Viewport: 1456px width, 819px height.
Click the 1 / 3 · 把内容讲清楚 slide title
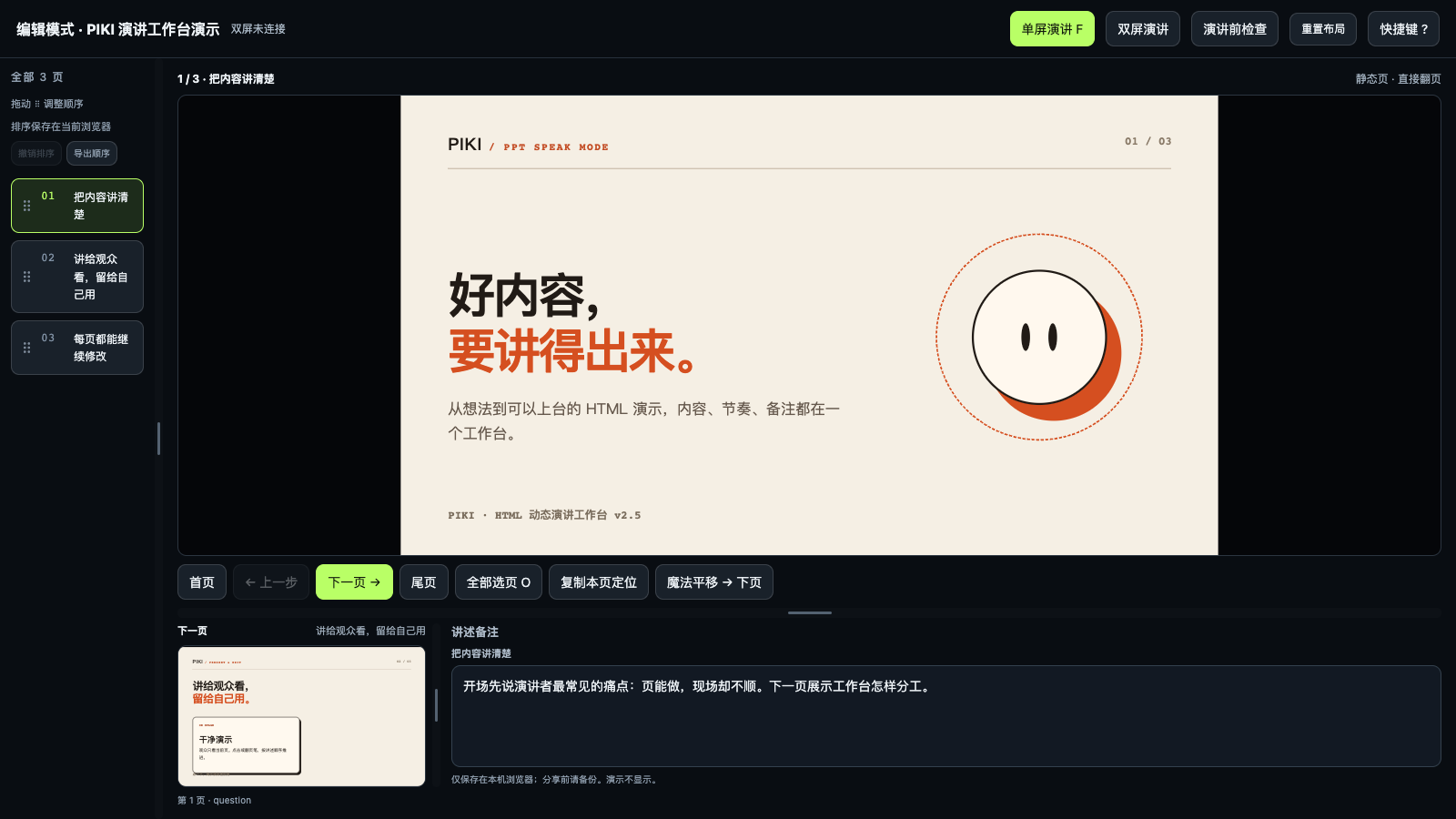pyautogui.click(x=226, y=79)
